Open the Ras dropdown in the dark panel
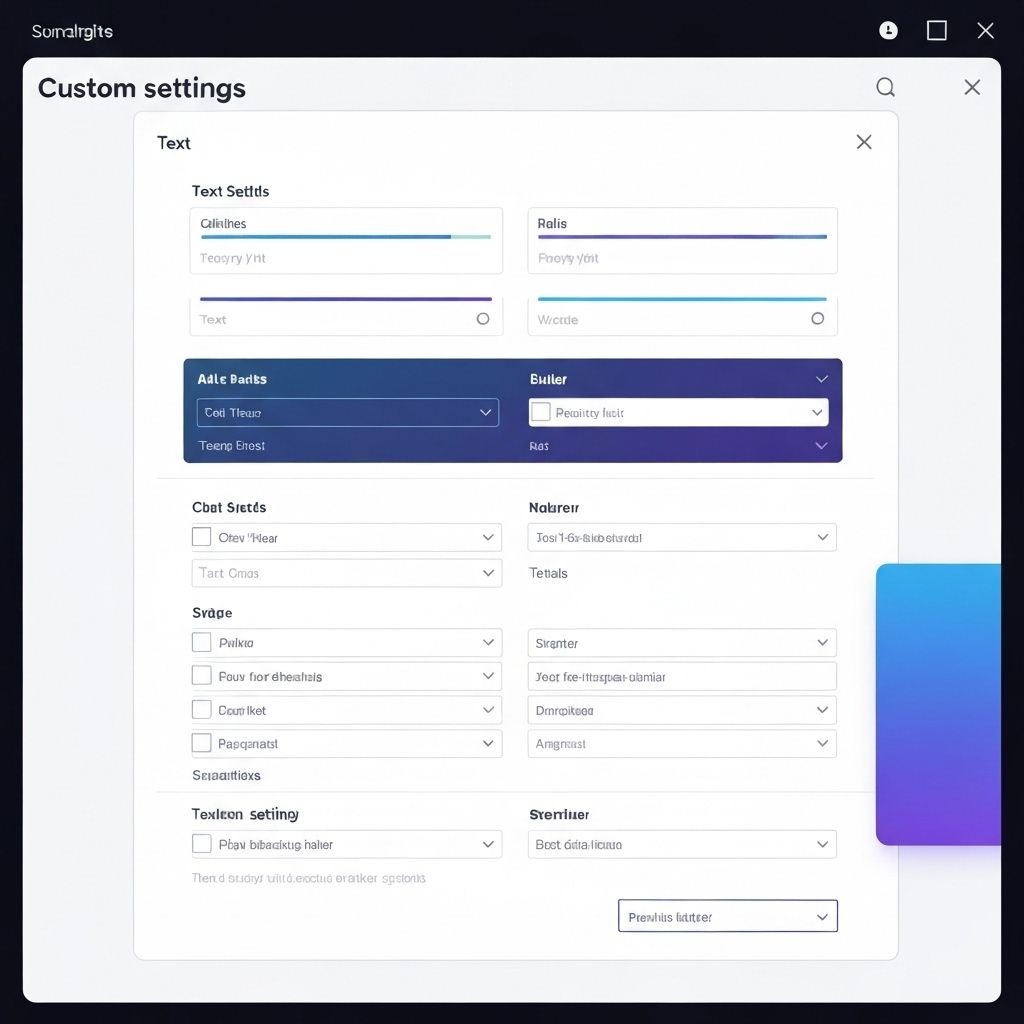Image resolution: width=1024 pixels, height=1024 pixels. pos(820,446)
